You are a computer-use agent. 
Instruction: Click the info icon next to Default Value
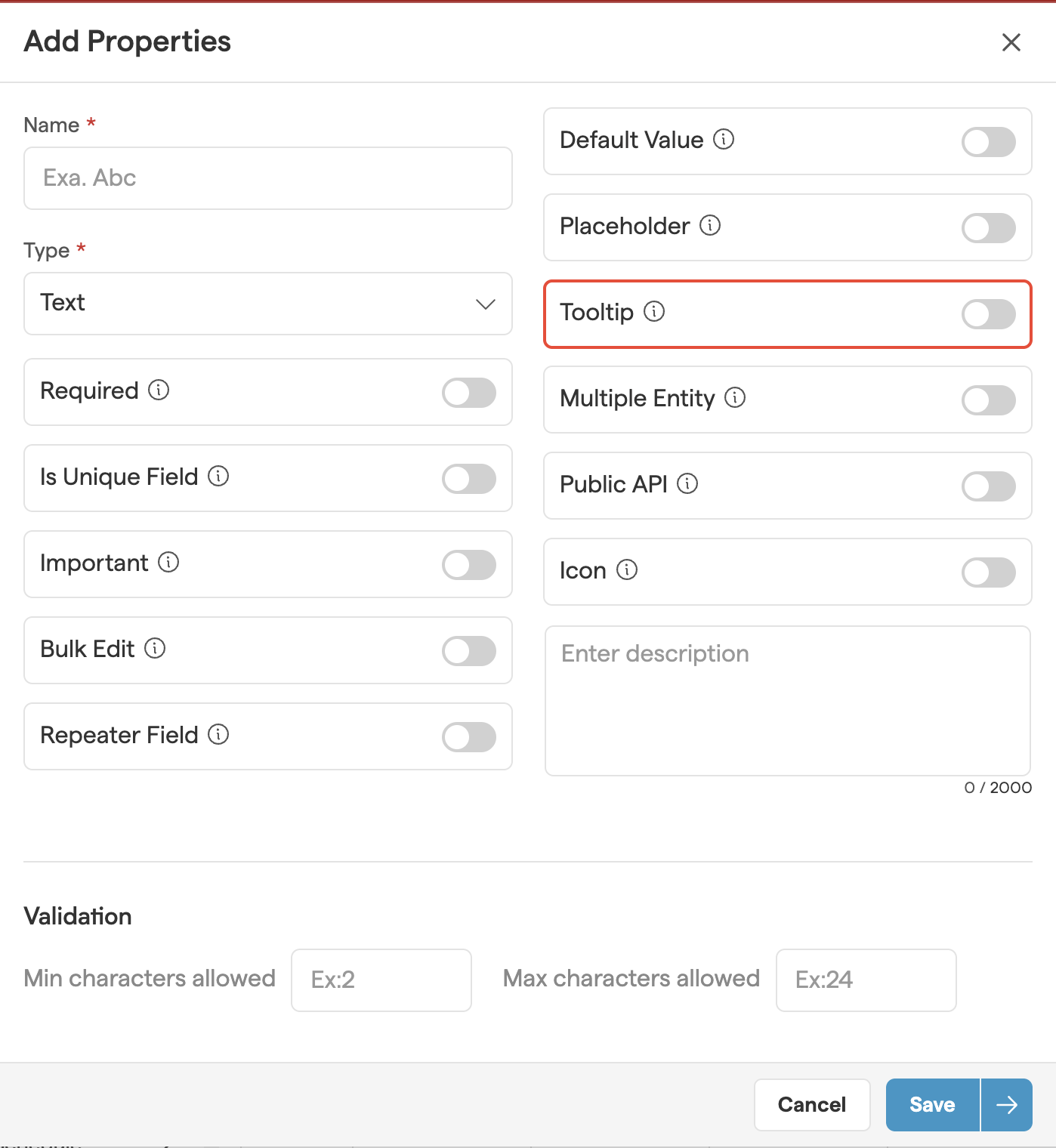click(724, 140)
